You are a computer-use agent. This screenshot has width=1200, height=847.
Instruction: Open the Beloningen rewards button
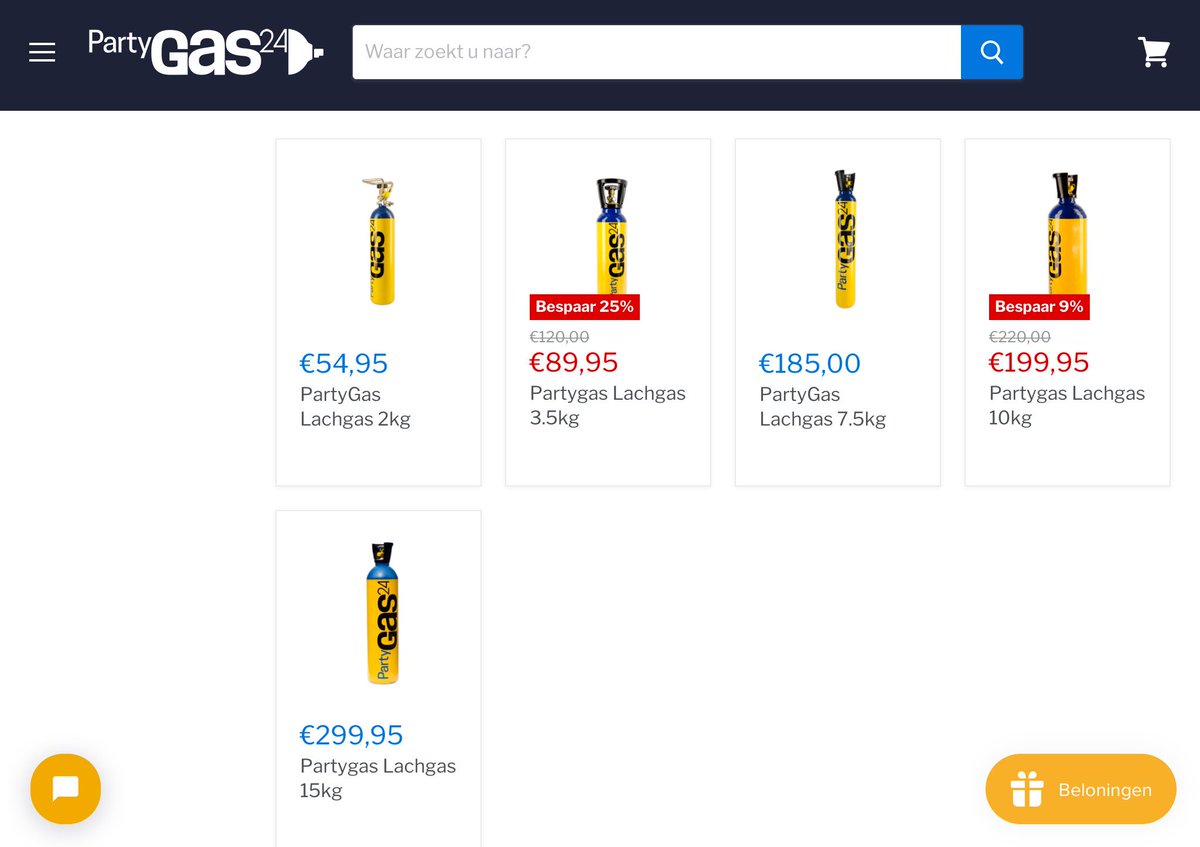1081,789
